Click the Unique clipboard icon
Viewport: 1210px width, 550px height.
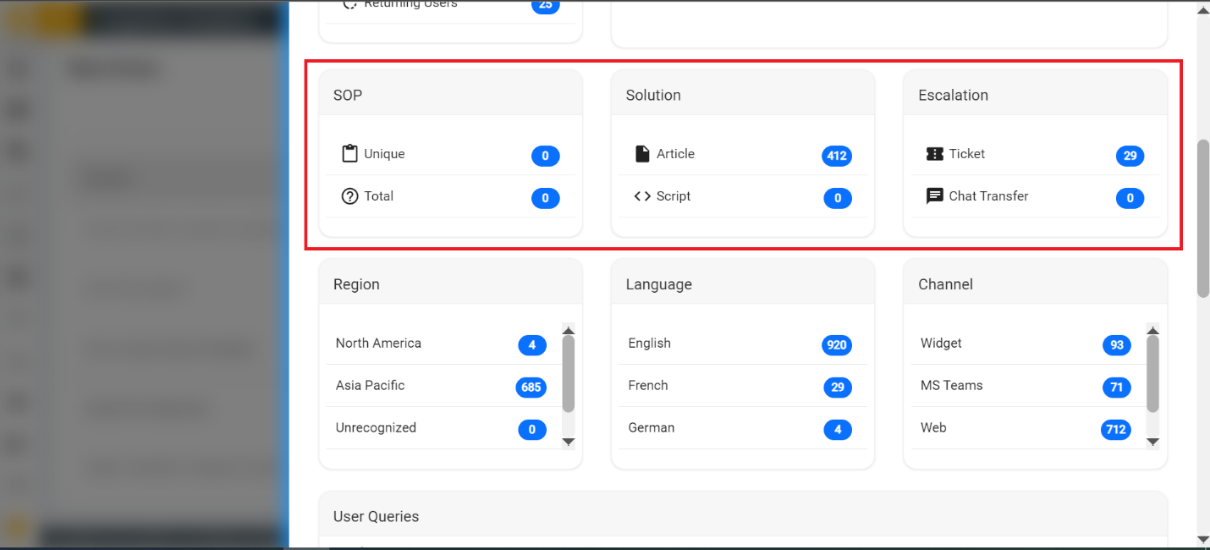click(x=349, y=154)
